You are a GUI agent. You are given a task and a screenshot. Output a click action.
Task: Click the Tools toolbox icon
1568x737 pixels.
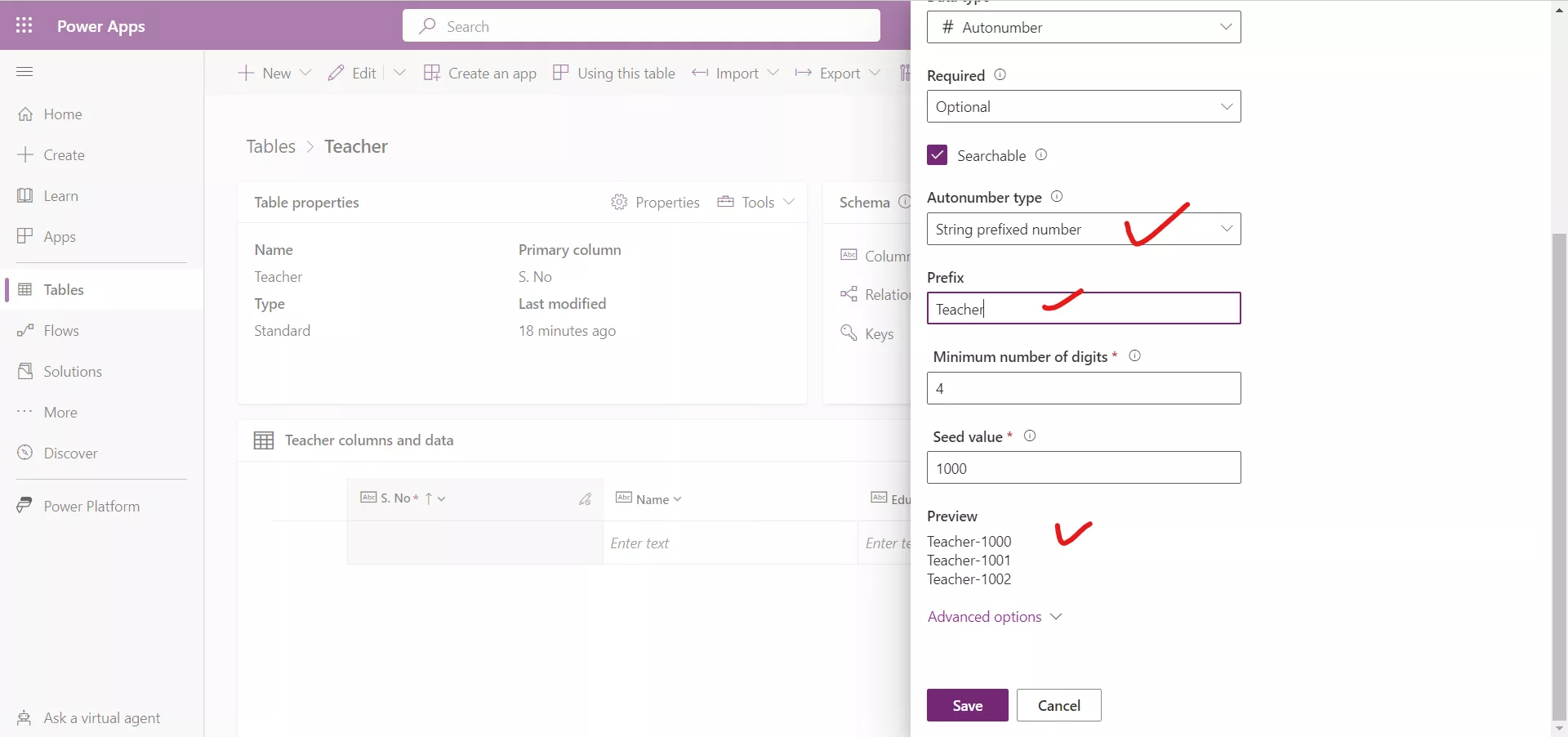pos(725,202)
